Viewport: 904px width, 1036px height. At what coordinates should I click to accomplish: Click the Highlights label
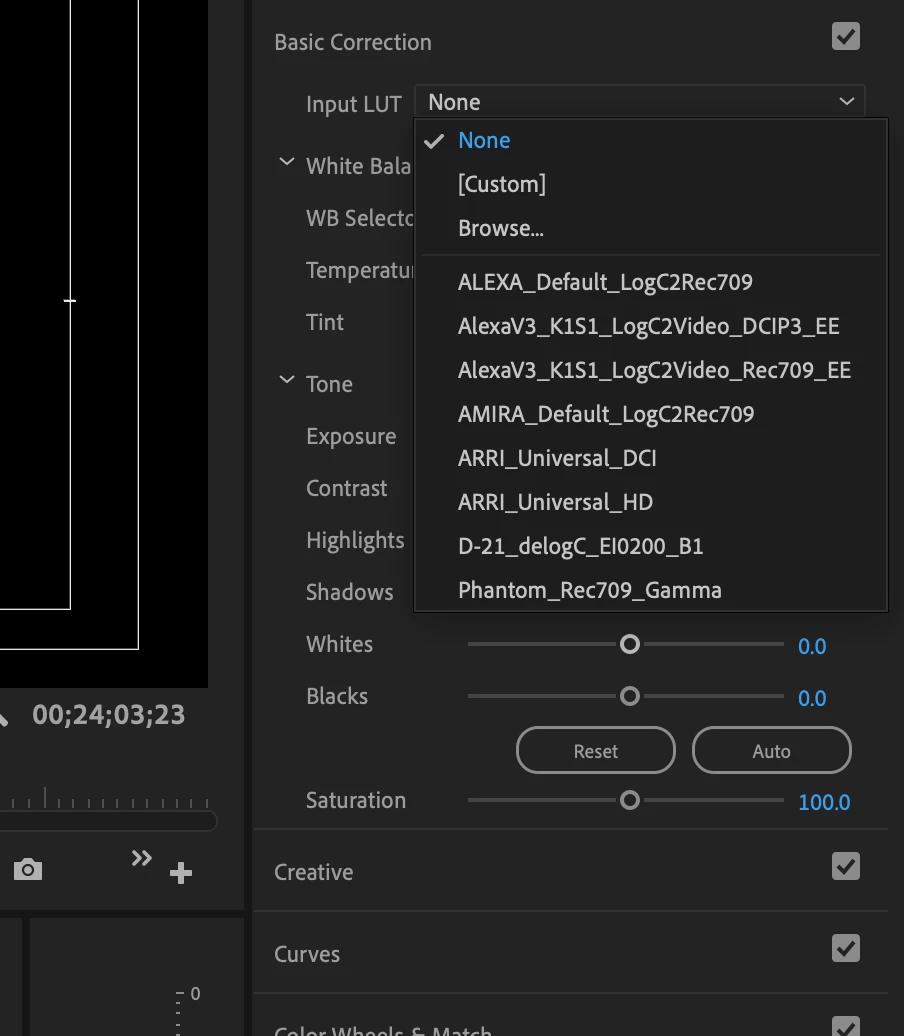(x=355, y=540)
